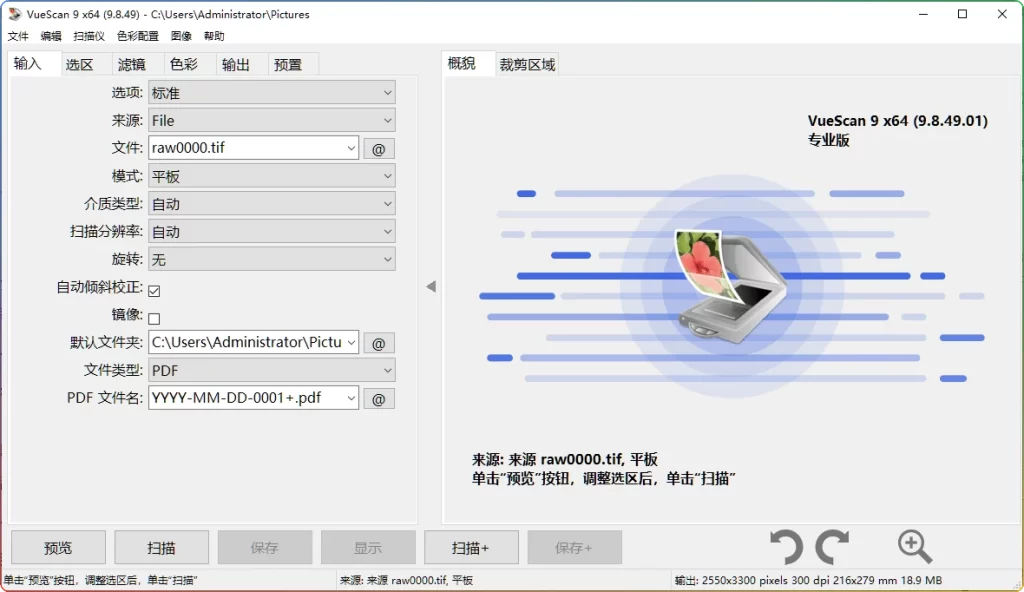Click the 预览 button
Image resolution: width=1024 pixels, height=592 pixels.
[57, 546]
